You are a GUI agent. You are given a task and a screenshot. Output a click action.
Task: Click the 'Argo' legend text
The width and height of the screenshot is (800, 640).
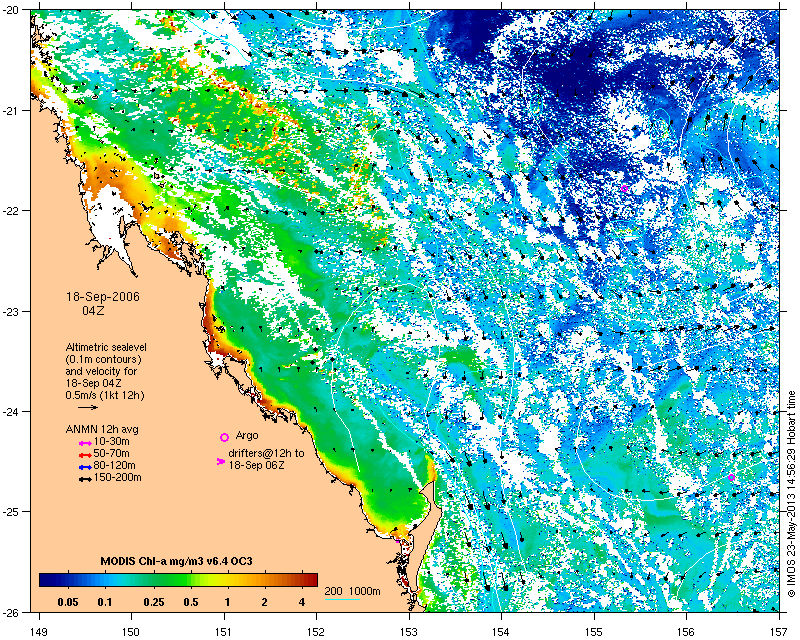coord(247,436)
